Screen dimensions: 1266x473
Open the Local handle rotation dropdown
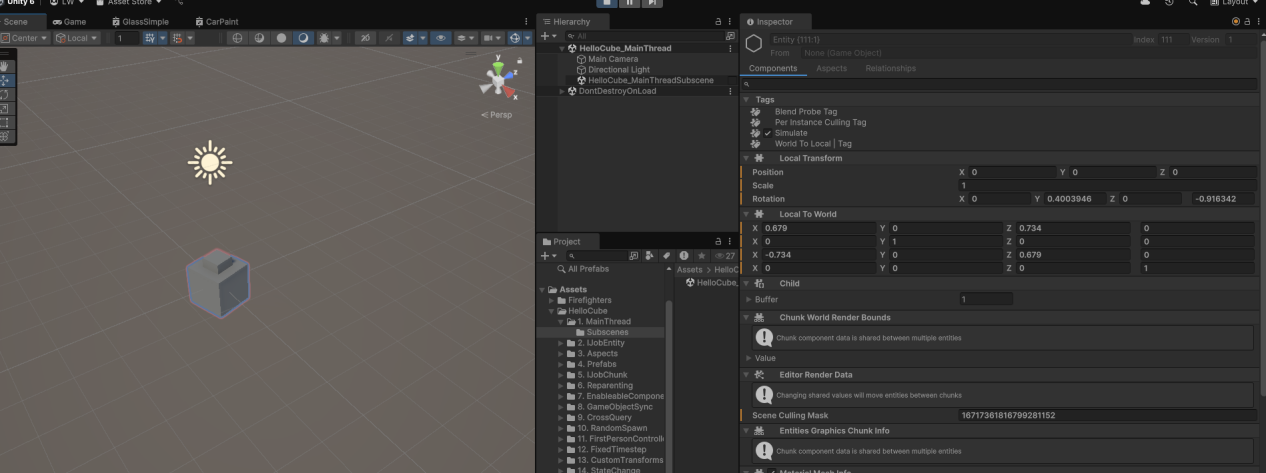pos(76,38)
